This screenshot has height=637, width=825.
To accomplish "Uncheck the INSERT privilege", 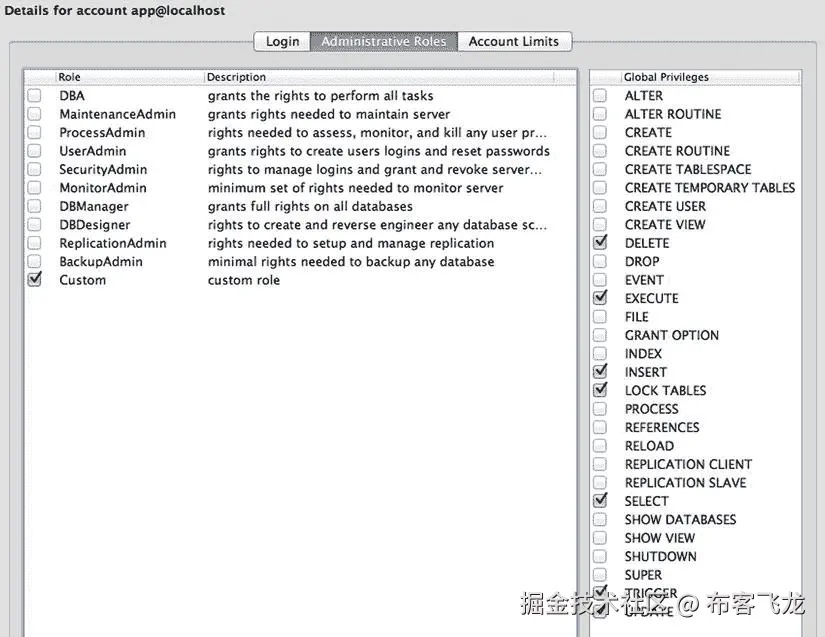I will tap(600, 371).
